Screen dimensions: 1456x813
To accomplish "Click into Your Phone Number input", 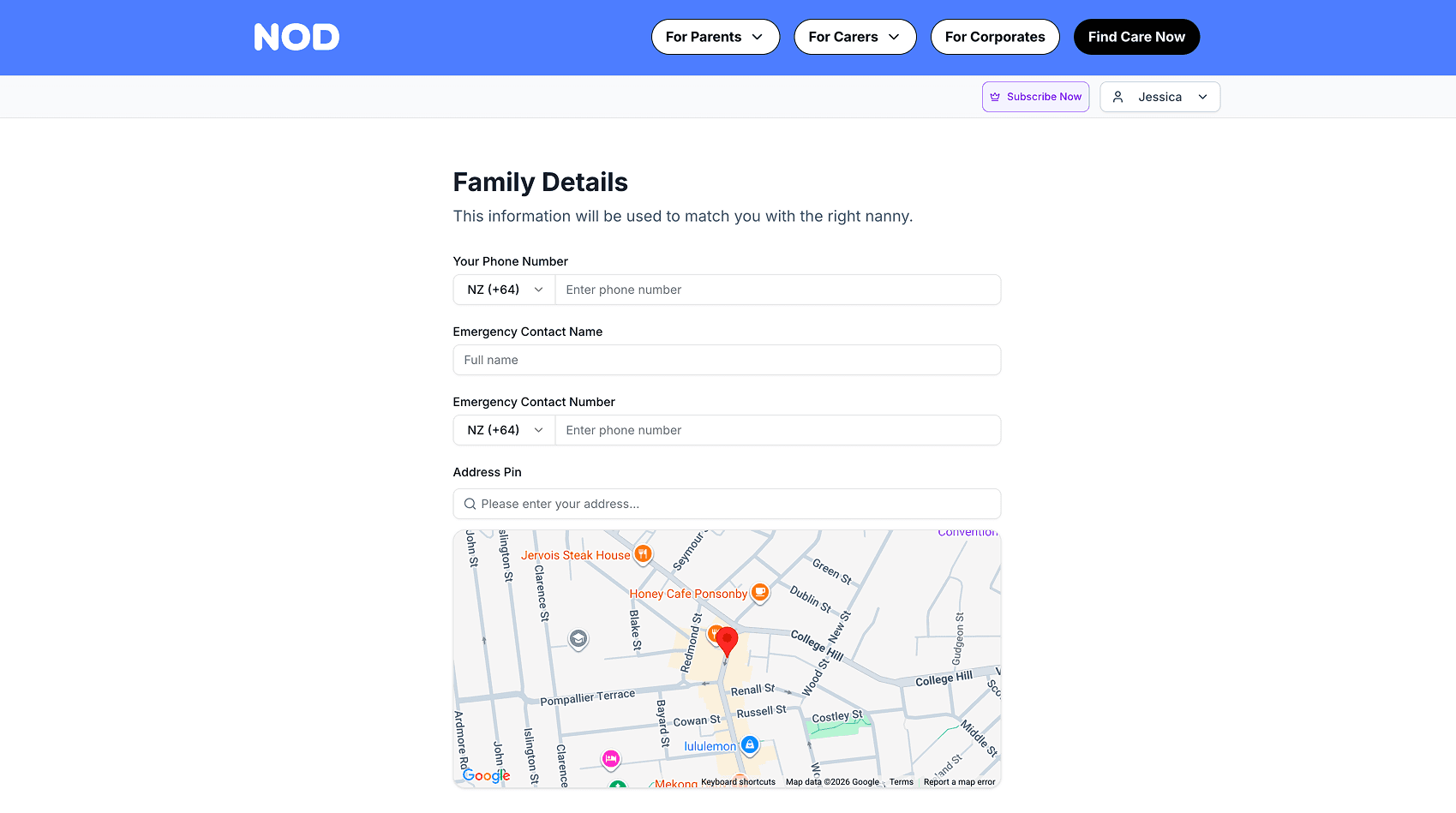I will [x=777, y=290].
